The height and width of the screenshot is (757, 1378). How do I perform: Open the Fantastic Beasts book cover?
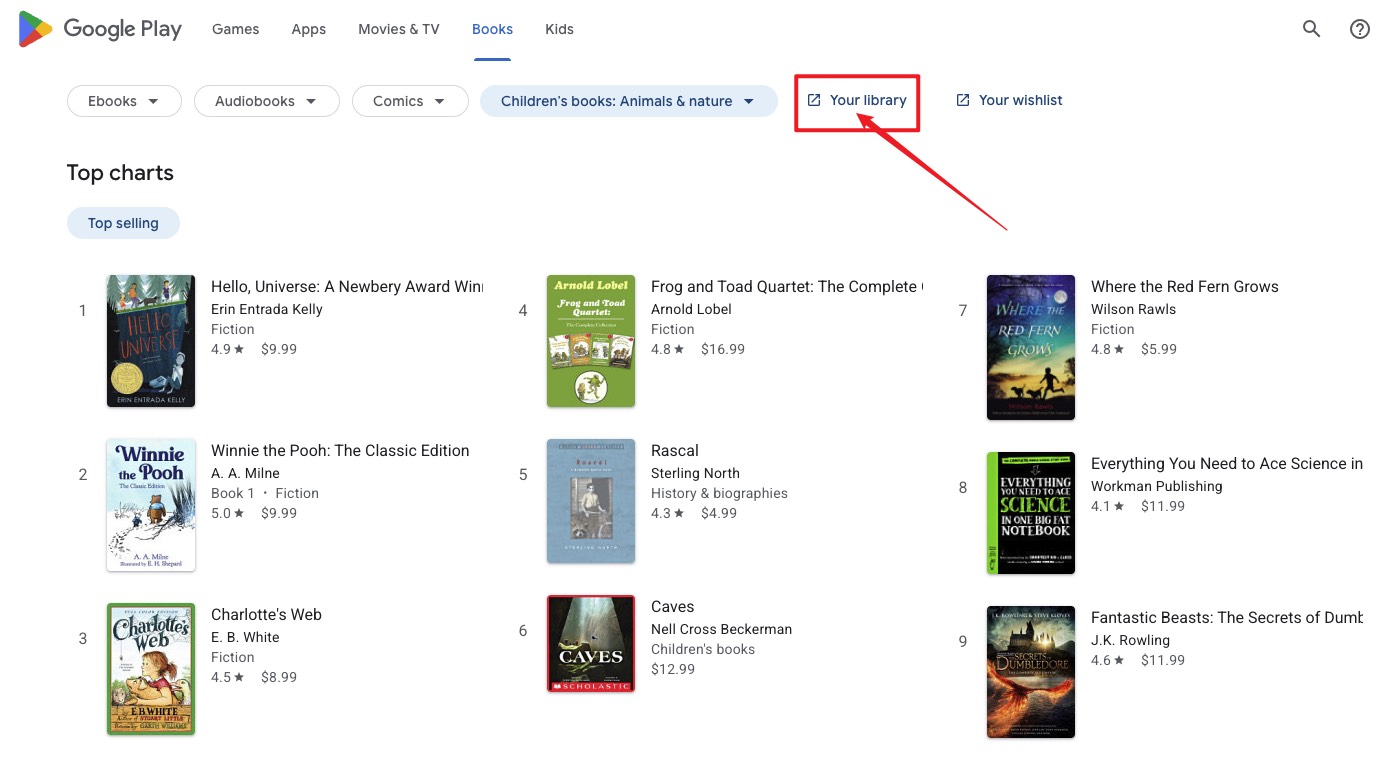[x=1031, y=672]
